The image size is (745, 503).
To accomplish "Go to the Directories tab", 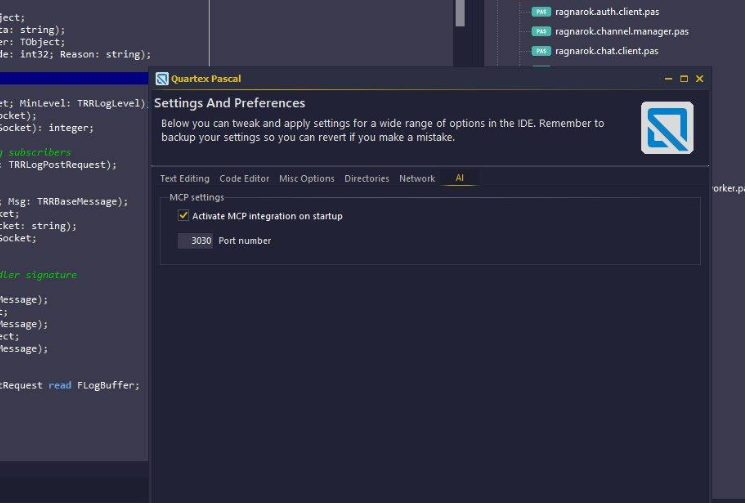I will [x=367, y=179].
